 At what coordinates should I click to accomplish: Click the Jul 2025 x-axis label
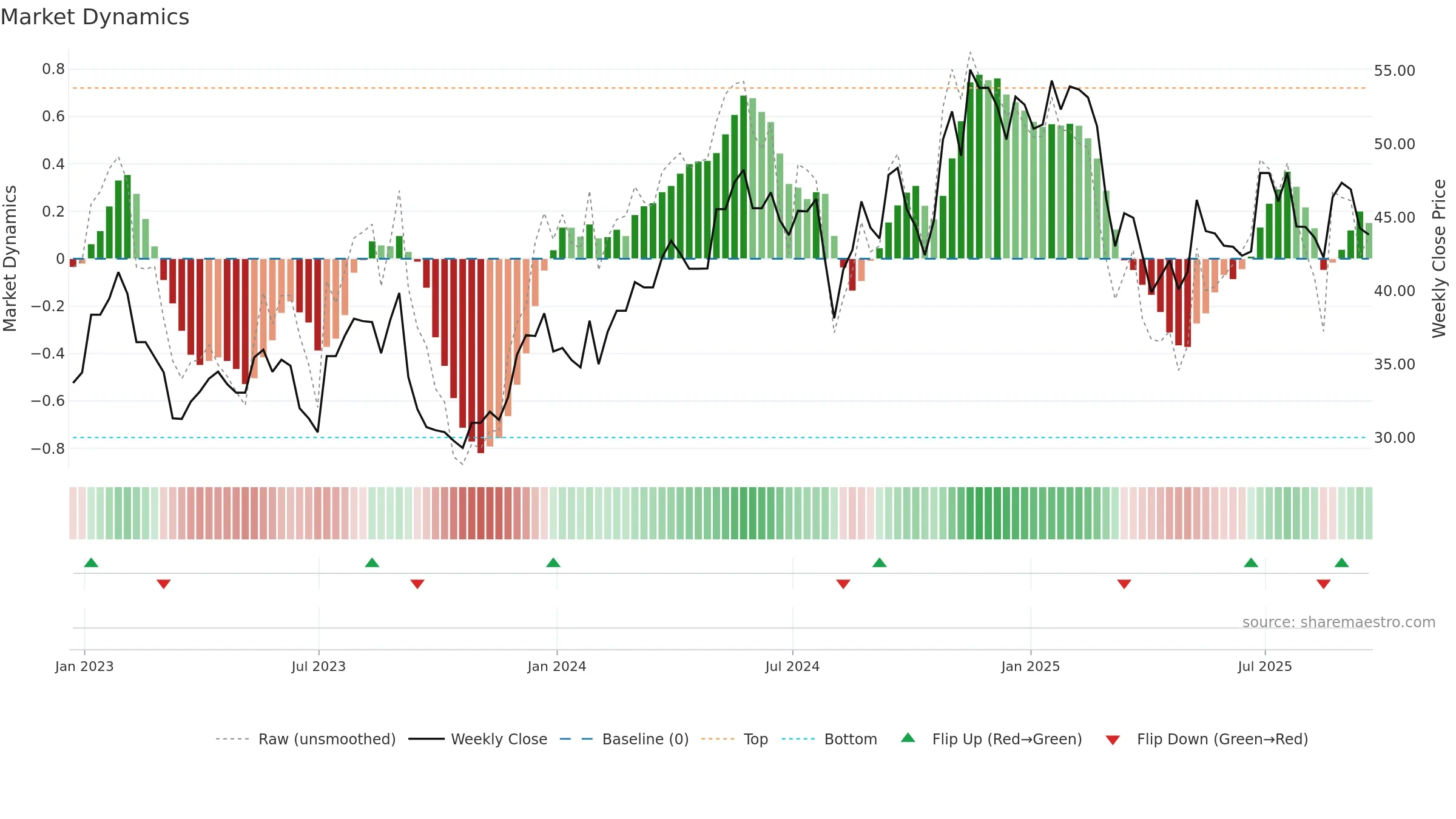[1265, 666]
